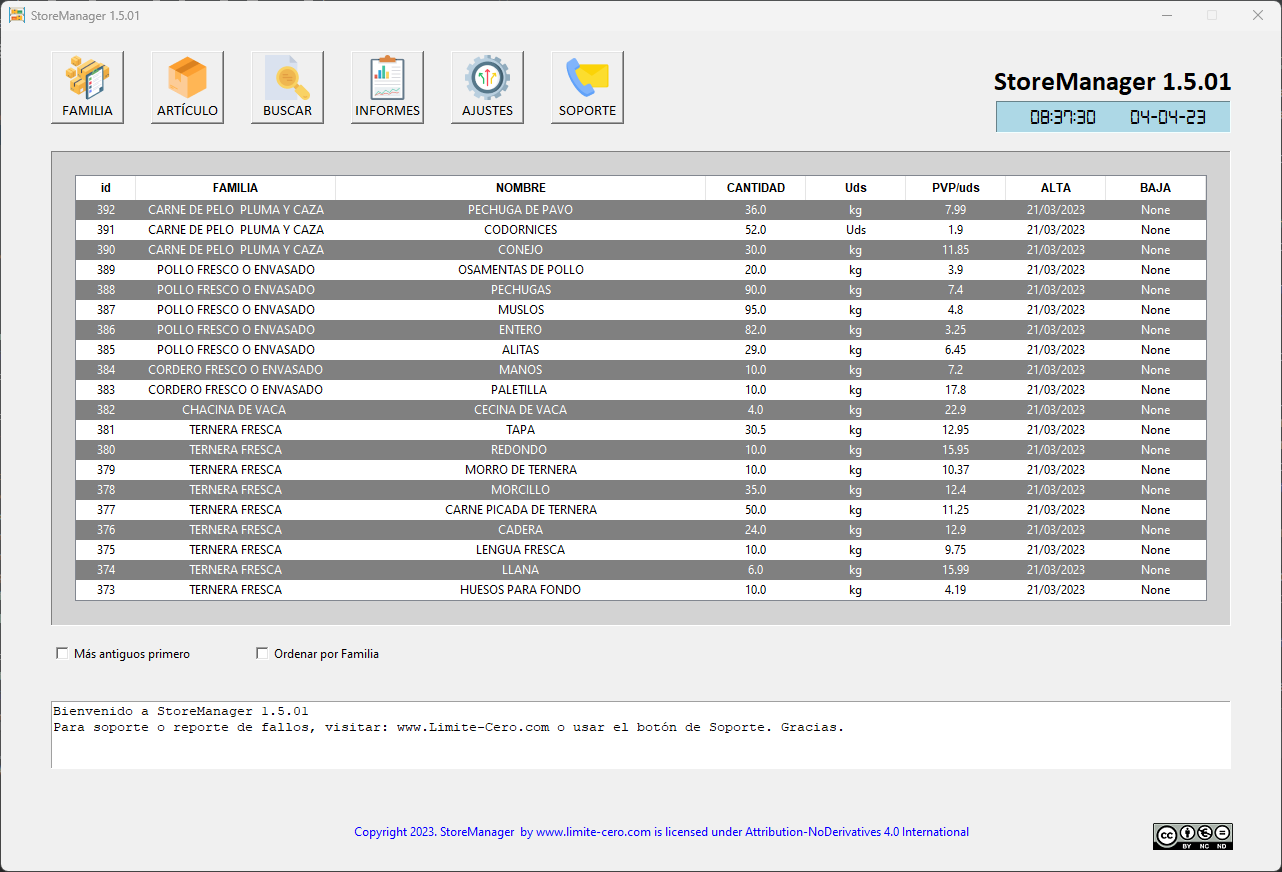Open INFORMES reports icon button
The width and height of the screenshot is (1282, 872).
(x=388, y=88)
